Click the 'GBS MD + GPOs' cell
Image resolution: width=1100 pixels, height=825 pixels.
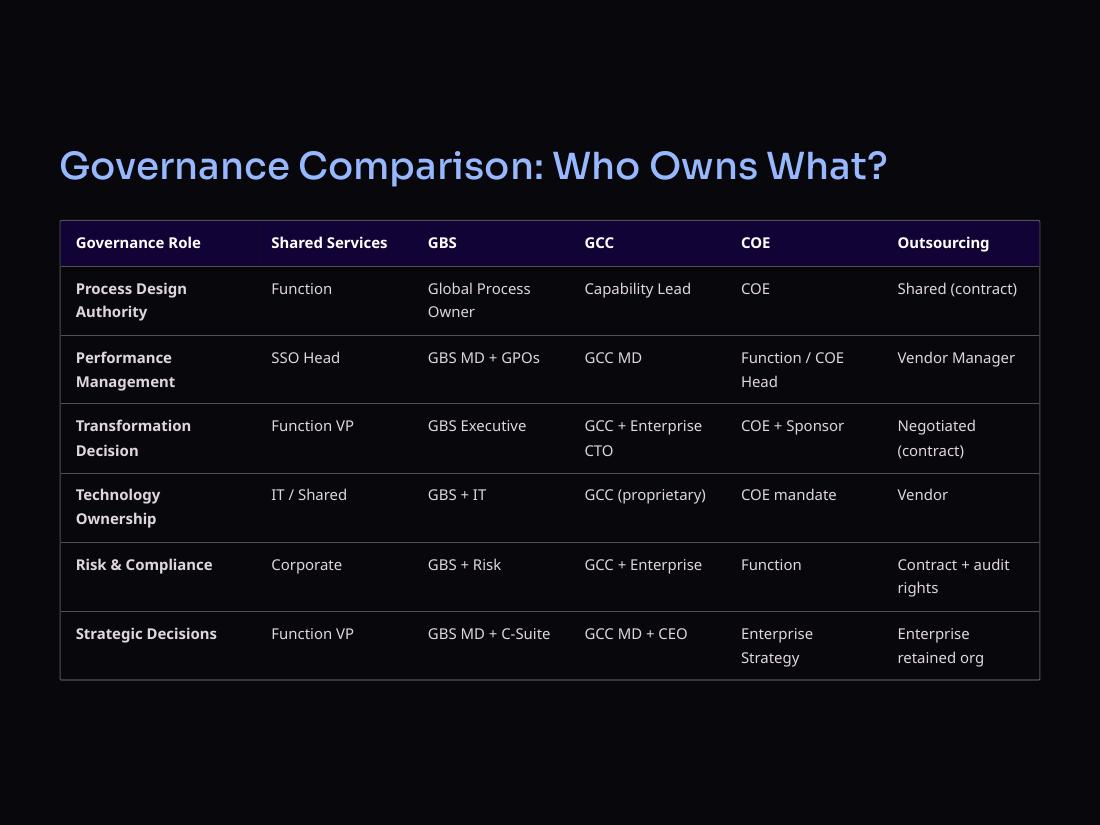point(483,358)
